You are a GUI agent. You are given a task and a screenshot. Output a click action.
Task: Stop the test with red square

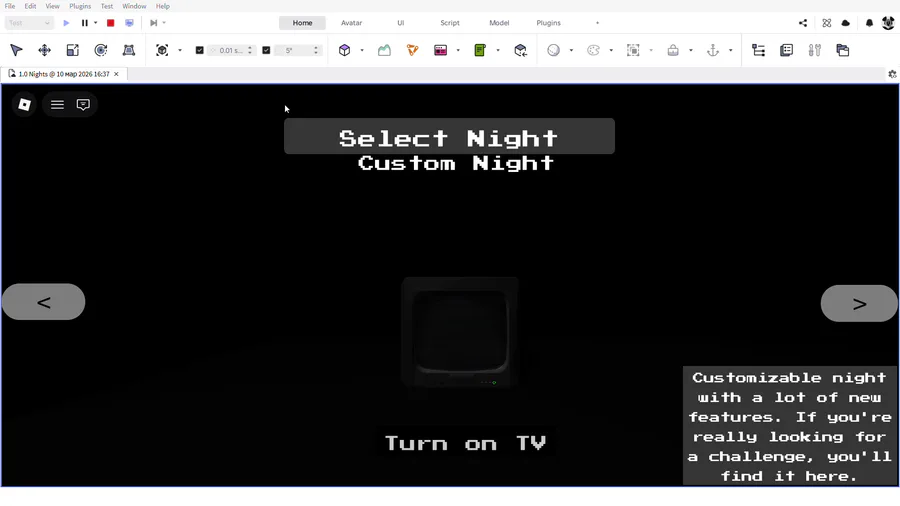[111, 23]
